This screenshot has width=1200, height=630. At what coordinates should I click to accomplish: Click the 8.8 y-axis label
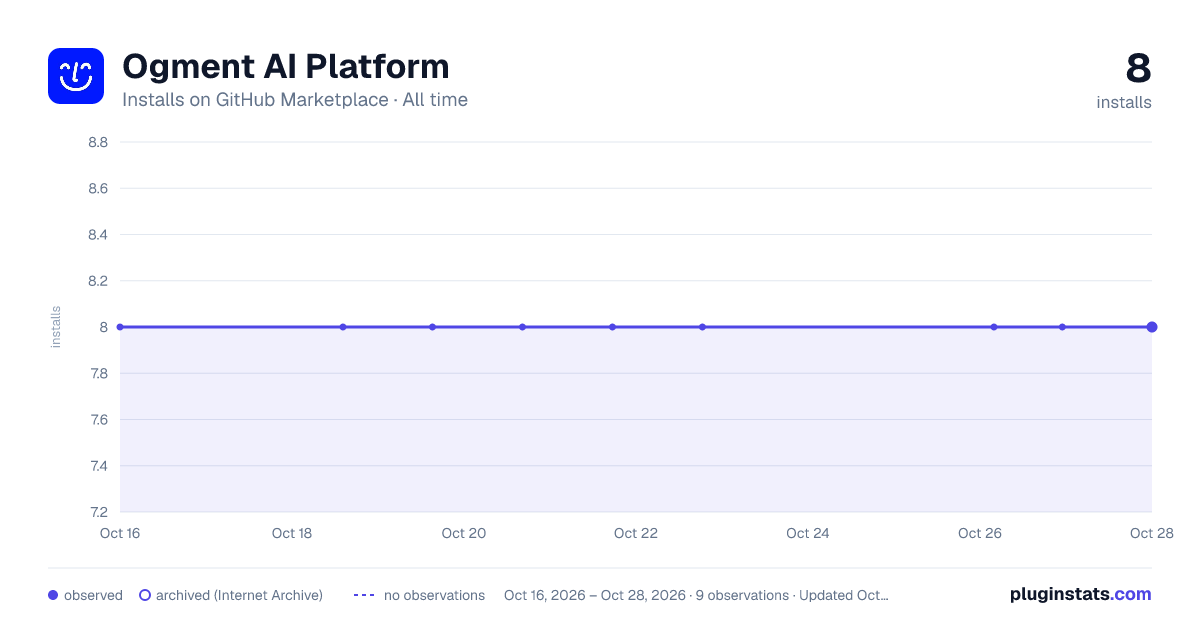pos(98,142)
